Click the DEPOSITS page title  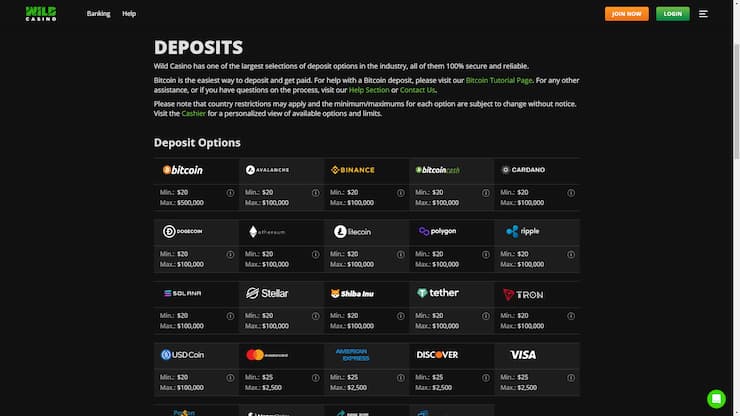point(198,47)
